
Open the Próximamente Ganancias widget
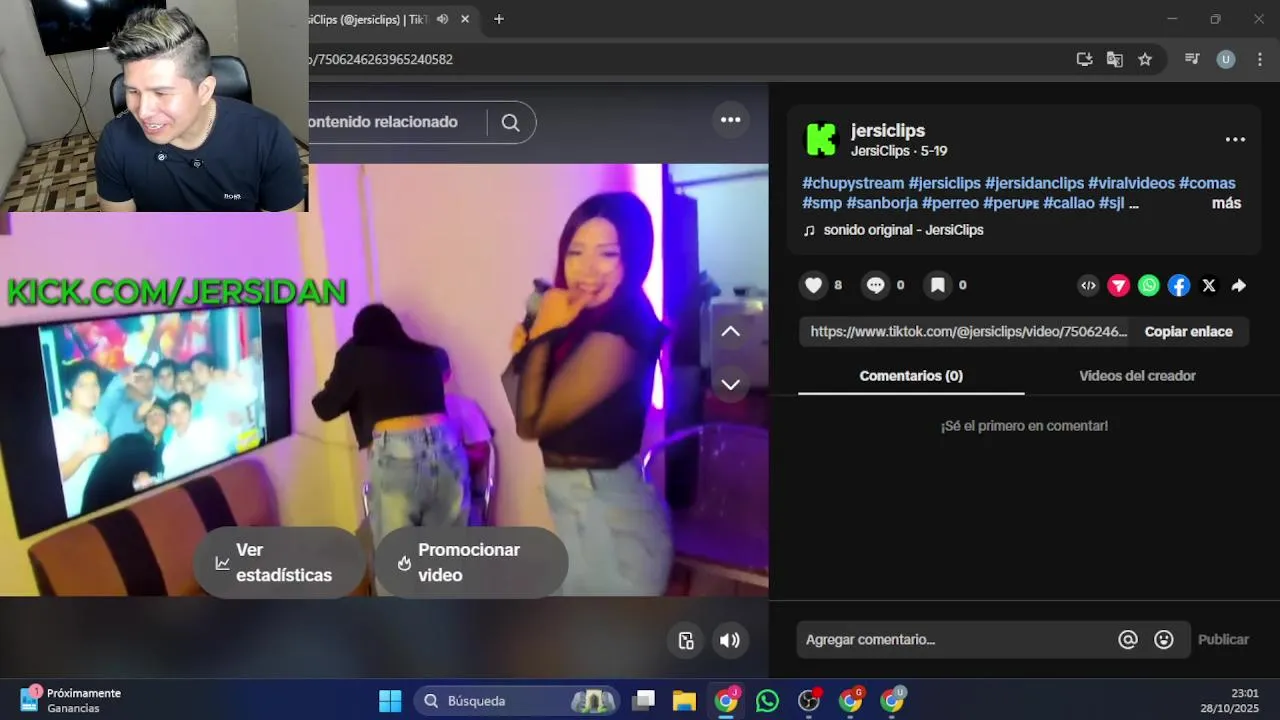(x=71, y=700)
